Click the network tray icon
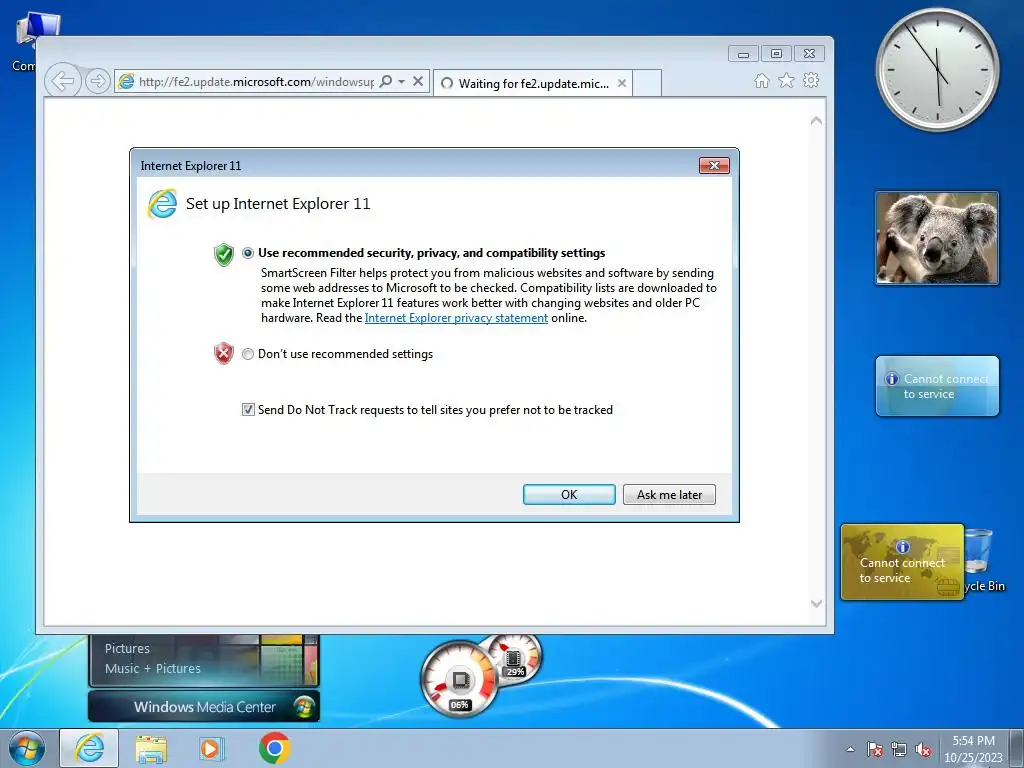Viewport: 1024px width, 768px height. click(x=899, y=749)
